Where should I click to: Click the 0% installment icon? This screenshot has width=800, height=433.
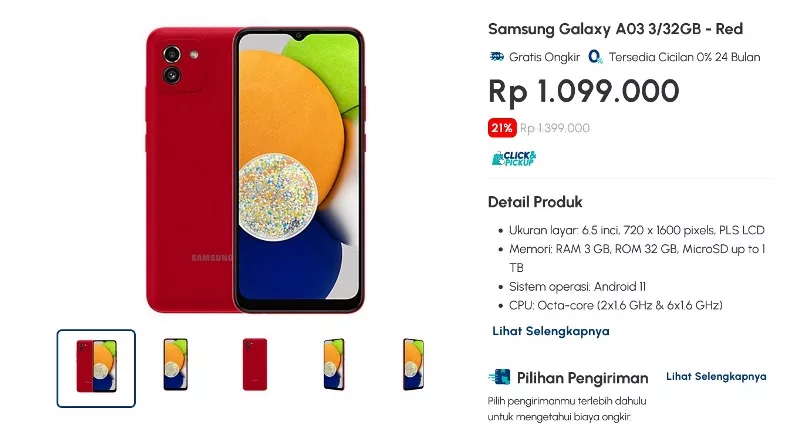pyautogui.click(x=595, y=57)
